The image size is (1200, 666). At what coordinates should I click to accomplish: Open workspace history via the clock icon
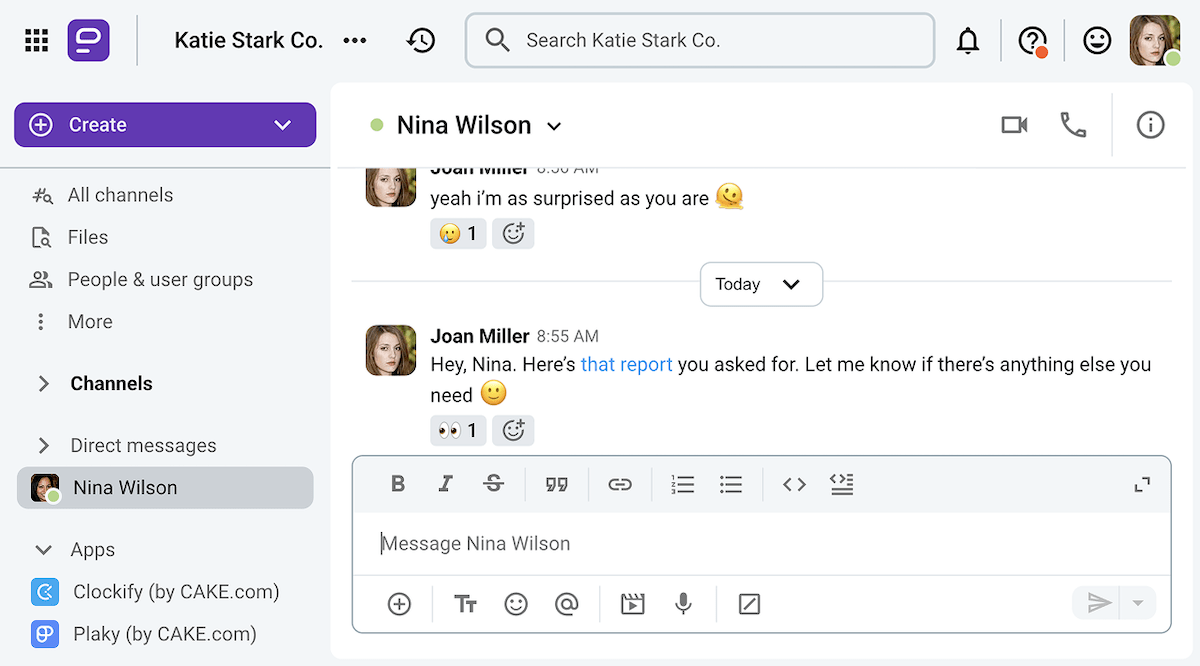pos(421,40)
